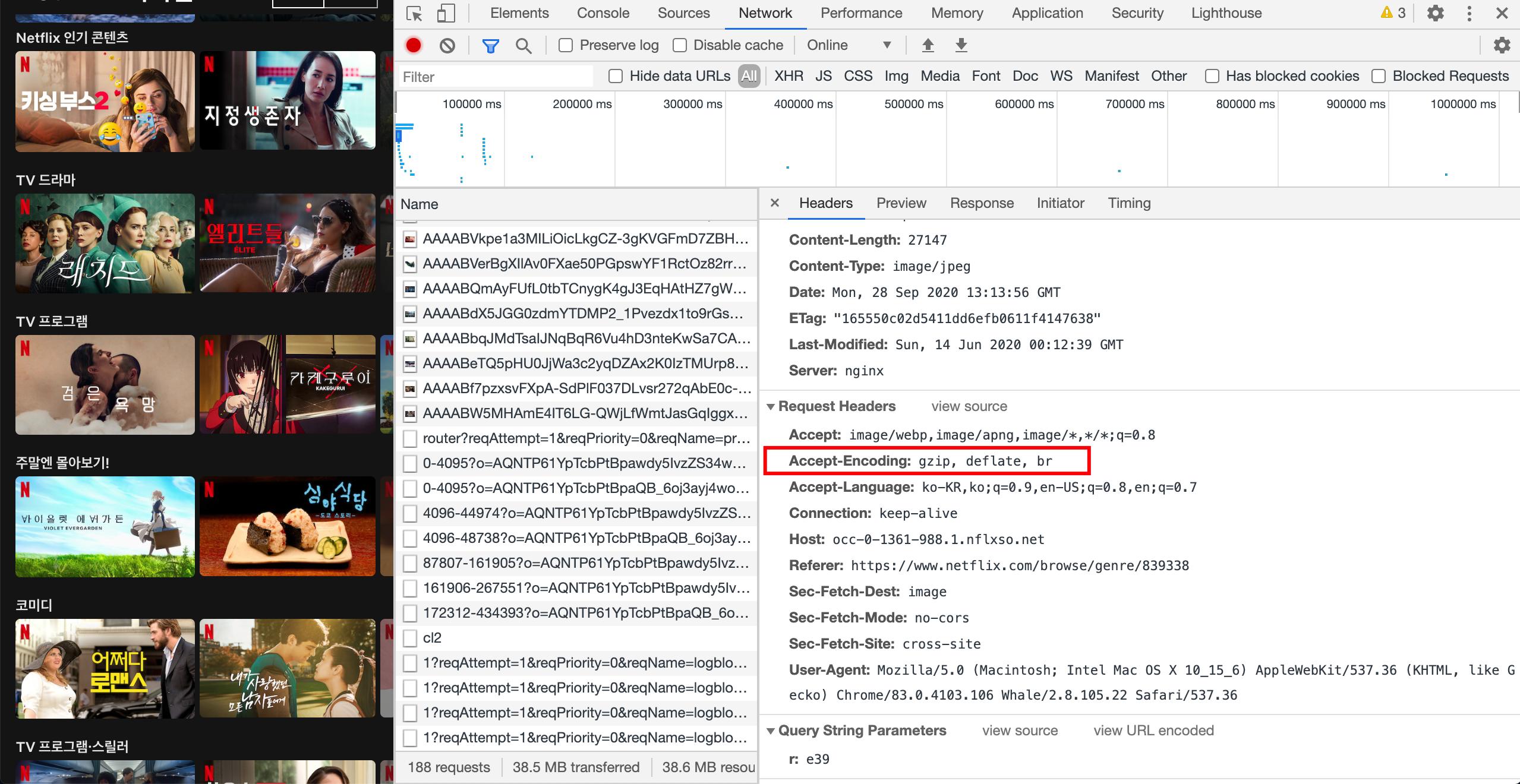Click view URL encoded link
The height and width of the screenshot is (784, 1520).
click(x=1153, y=731)
